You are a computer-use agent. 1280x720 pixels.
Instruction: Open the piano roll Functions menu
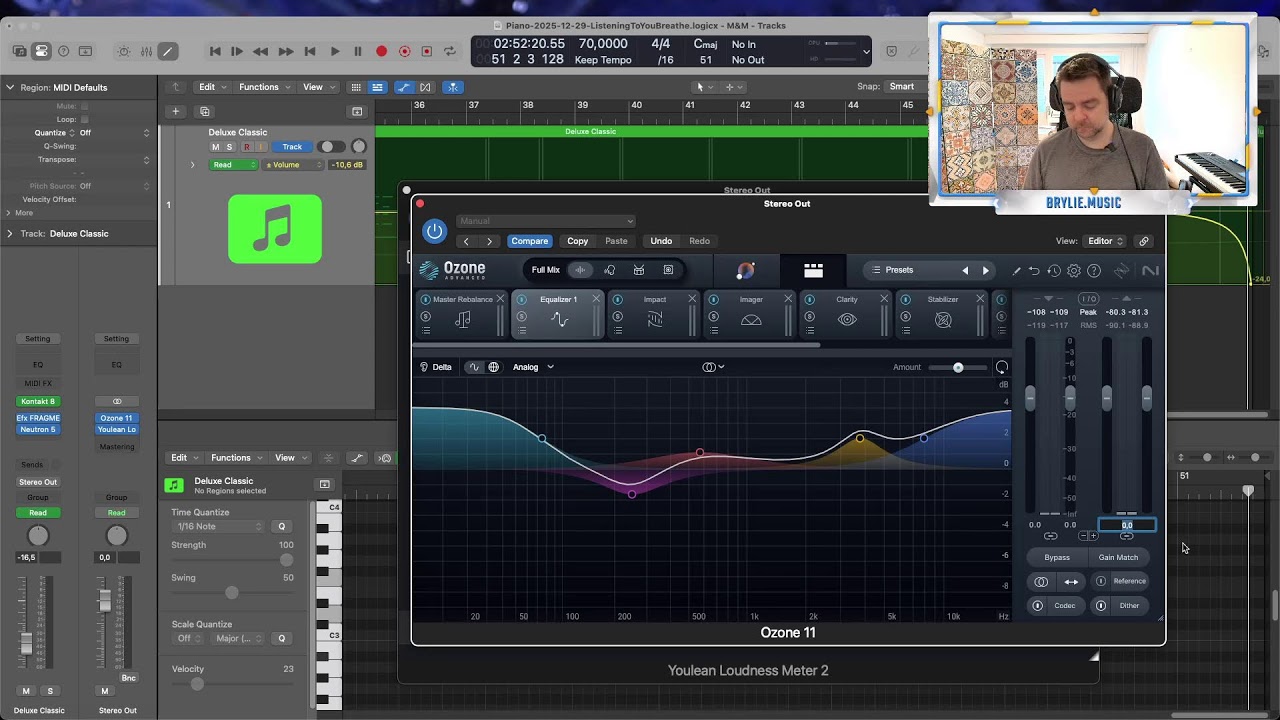[236, 458]
